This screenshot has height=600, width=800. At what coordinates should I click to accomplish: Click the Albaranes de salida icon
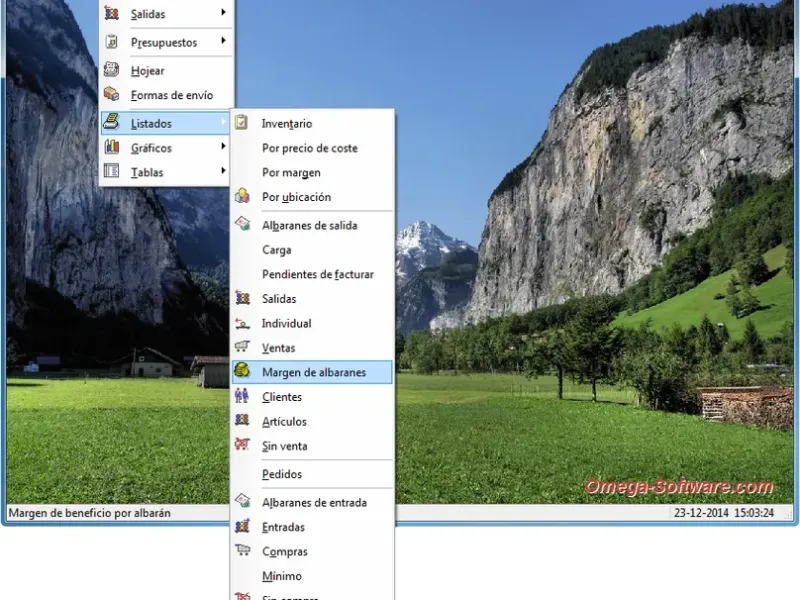242,224
